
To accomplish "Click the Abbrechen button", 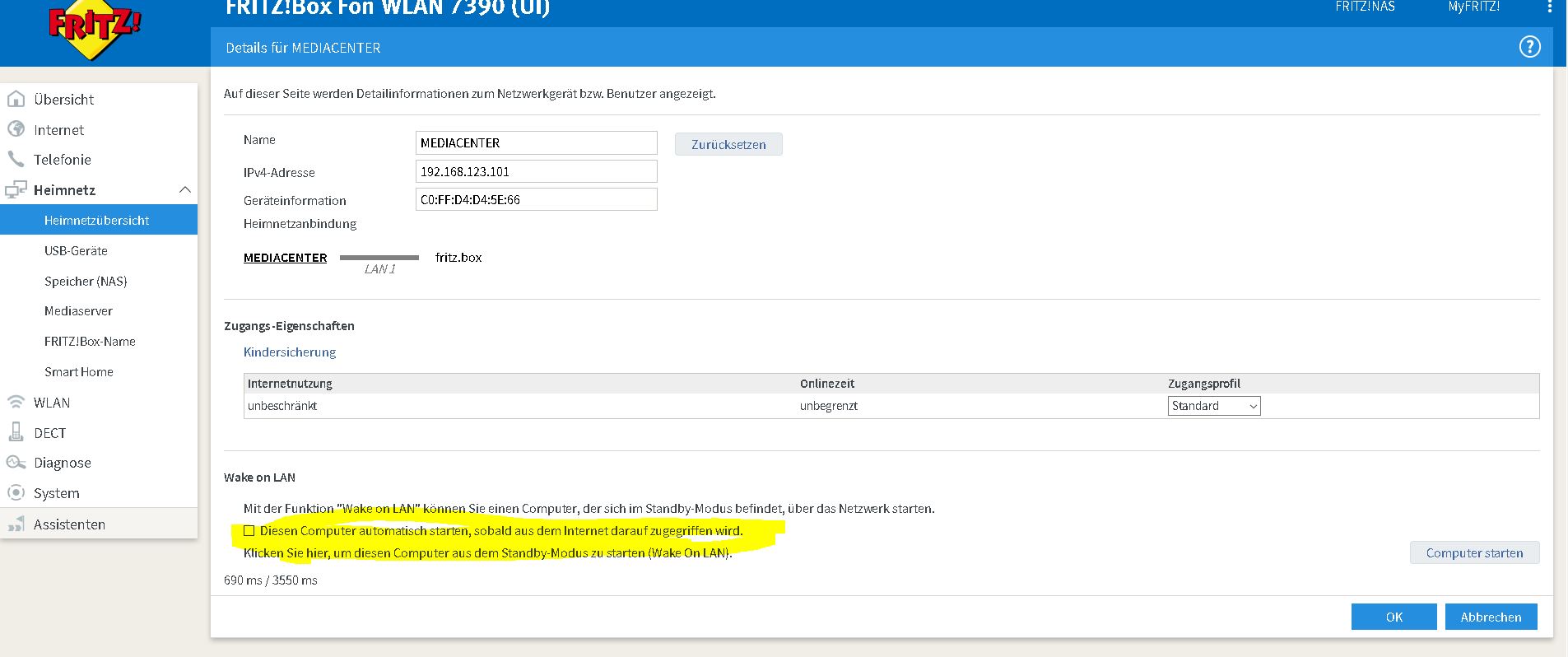I will 1491,617.
